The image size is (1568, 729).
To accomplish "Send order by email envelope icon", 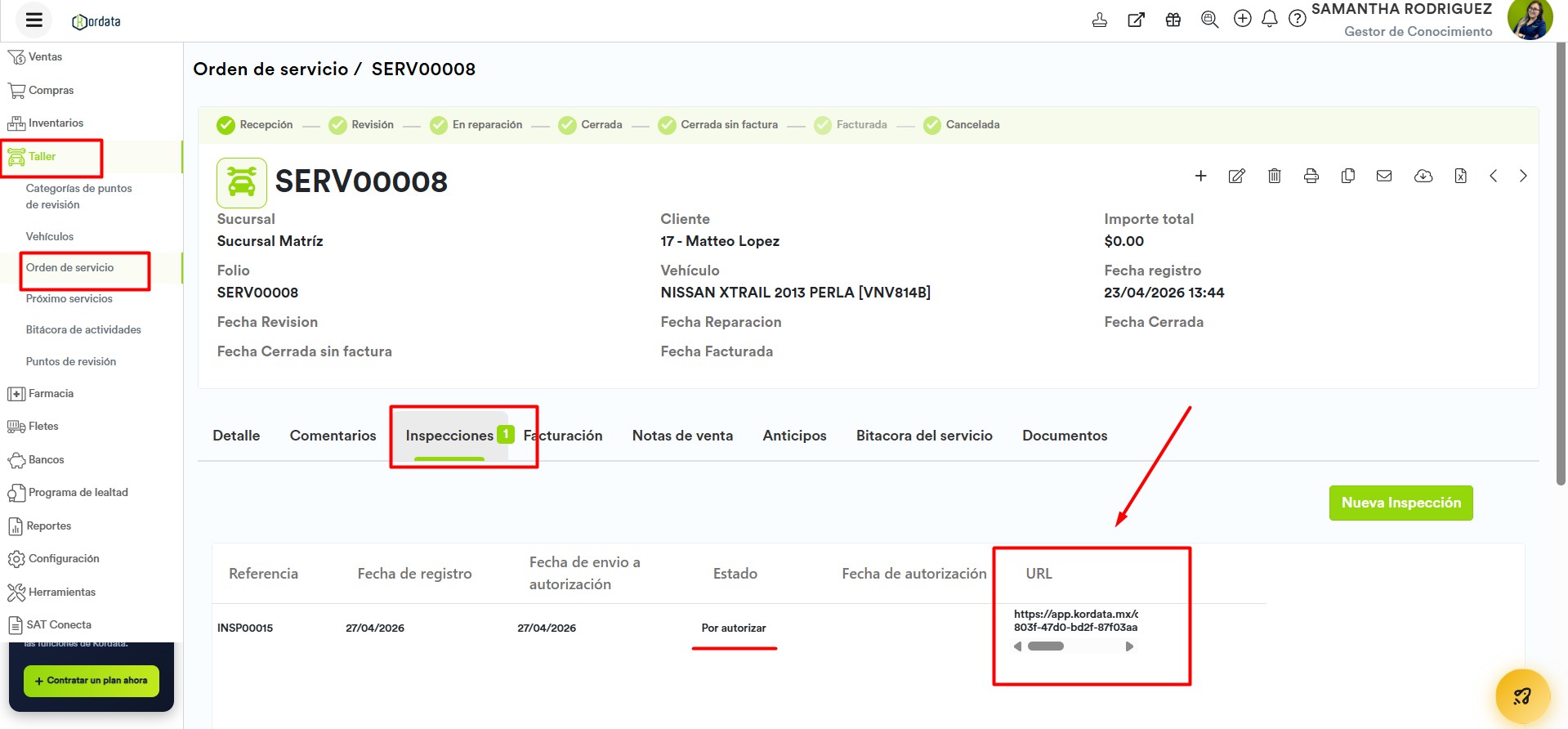I will point(1384,176).
